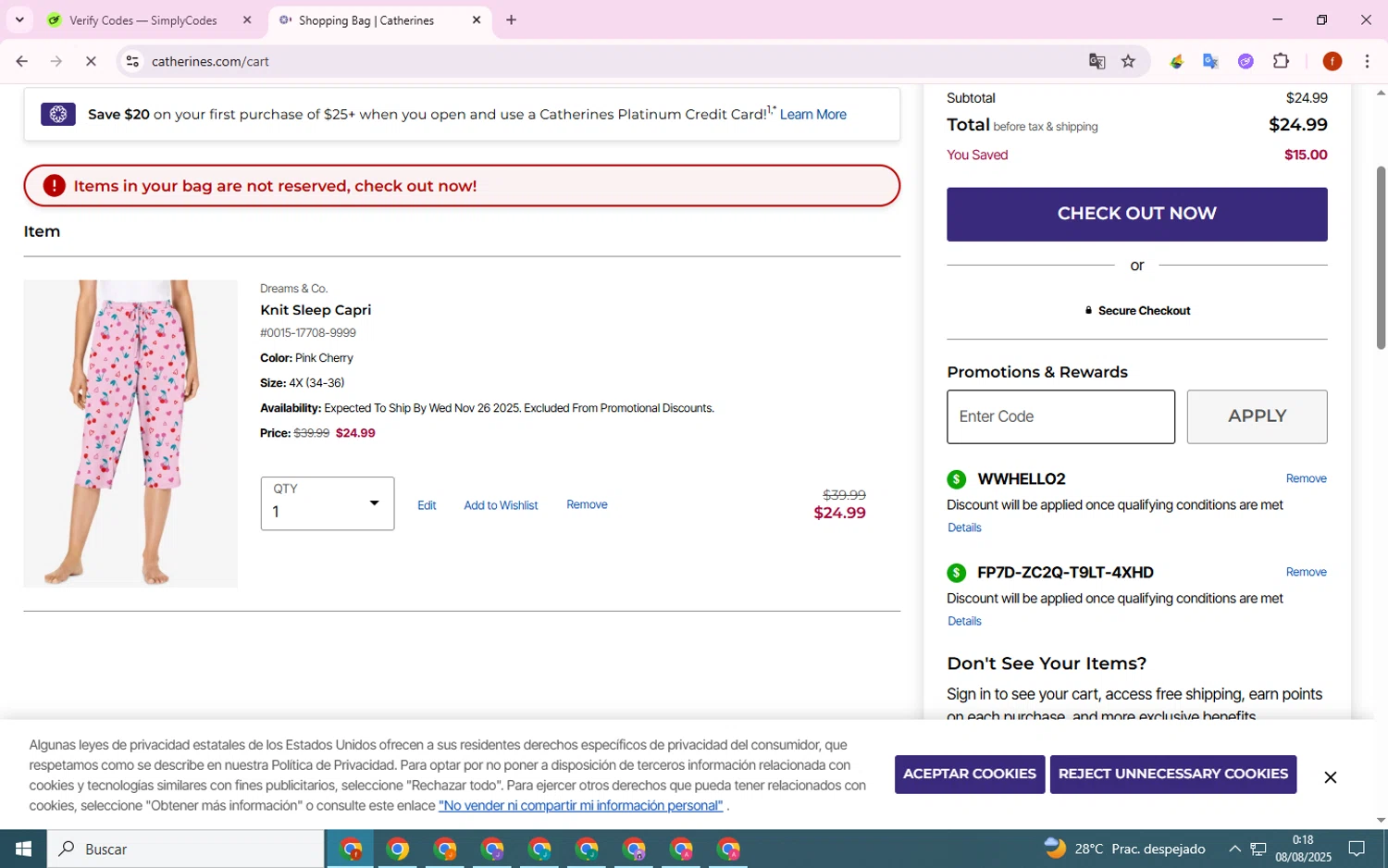Show hidden system tray icons

click(x=1234, y=849)
